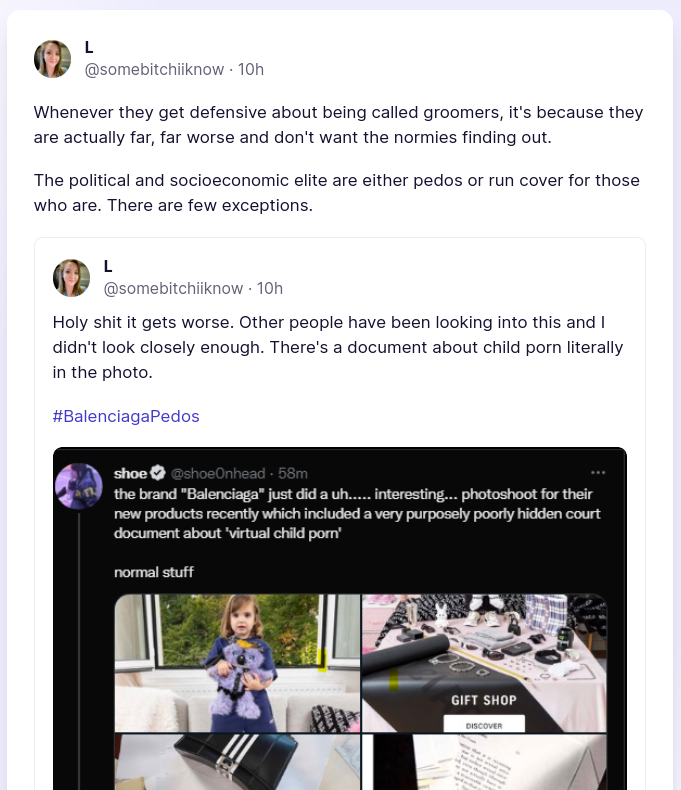Open the quoted post's 10h timestamp

(x=270, y=288)
